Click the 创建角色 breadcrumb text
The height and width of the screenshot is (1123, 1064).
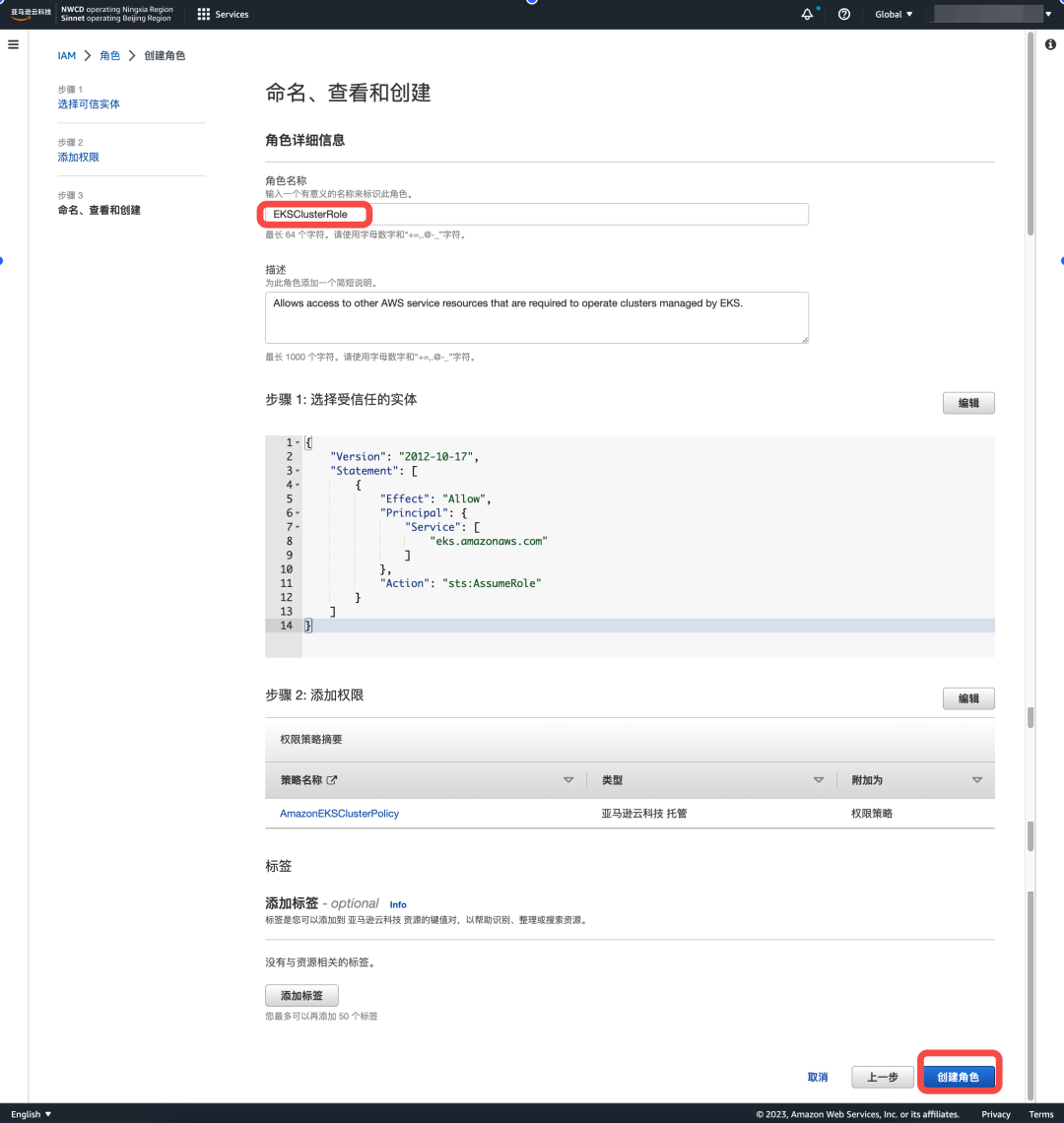point(165,56)
